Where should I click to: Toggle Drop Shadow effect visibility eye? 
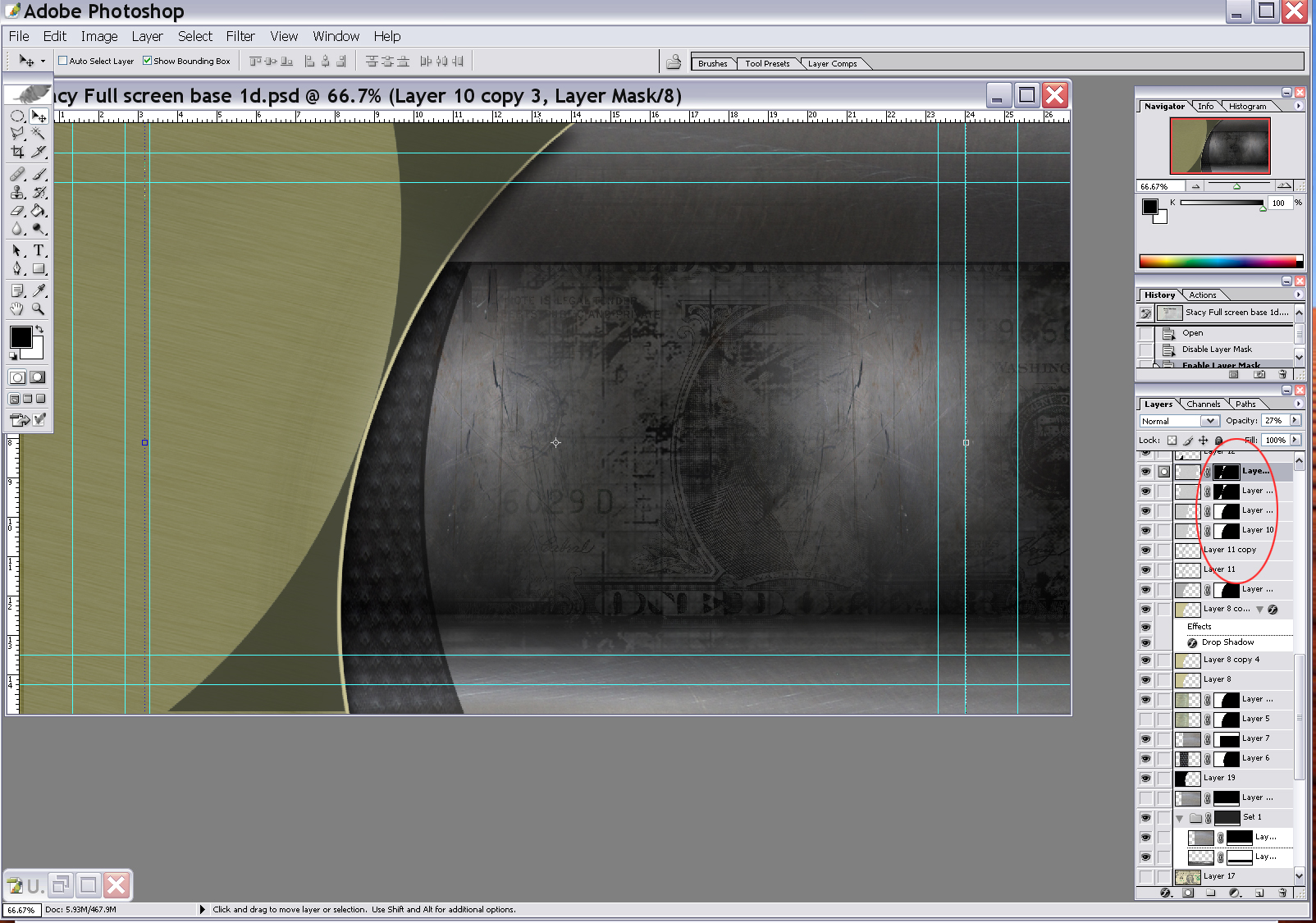point(1145,642)
